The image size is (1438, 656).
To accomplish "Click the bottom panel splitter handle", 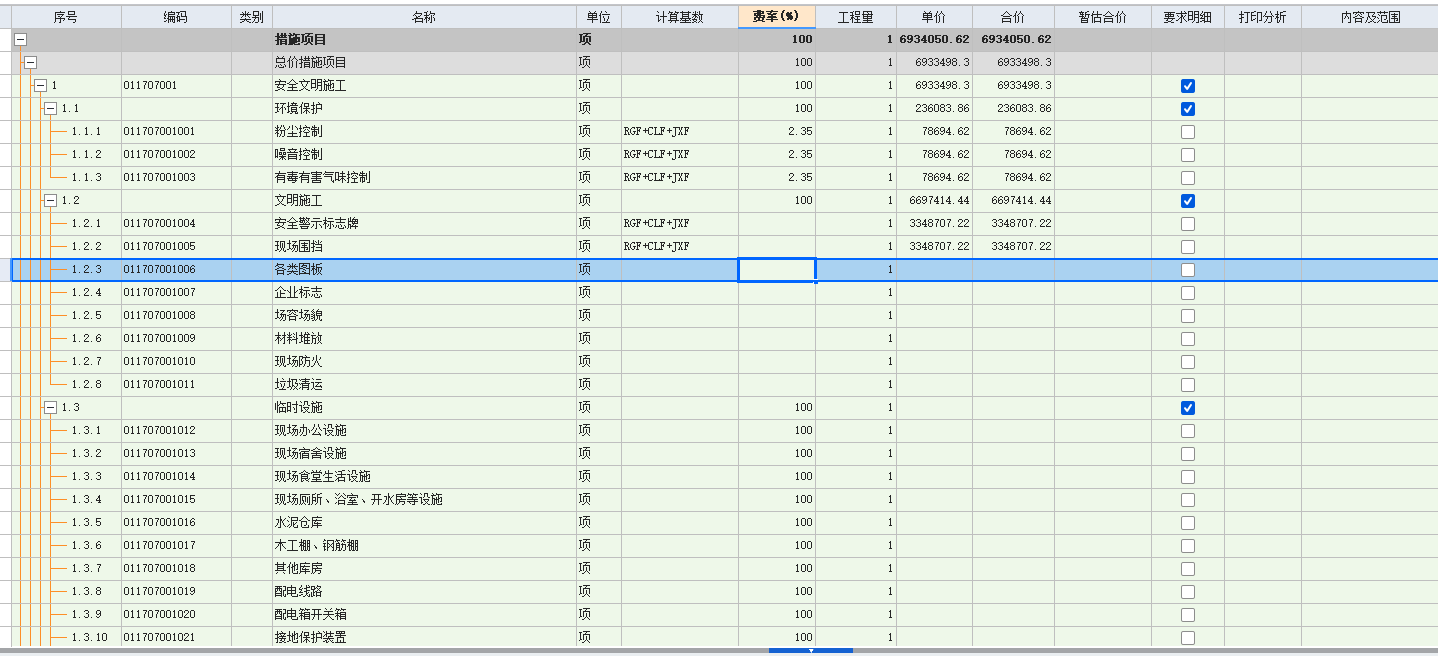I will pos(811,650).
